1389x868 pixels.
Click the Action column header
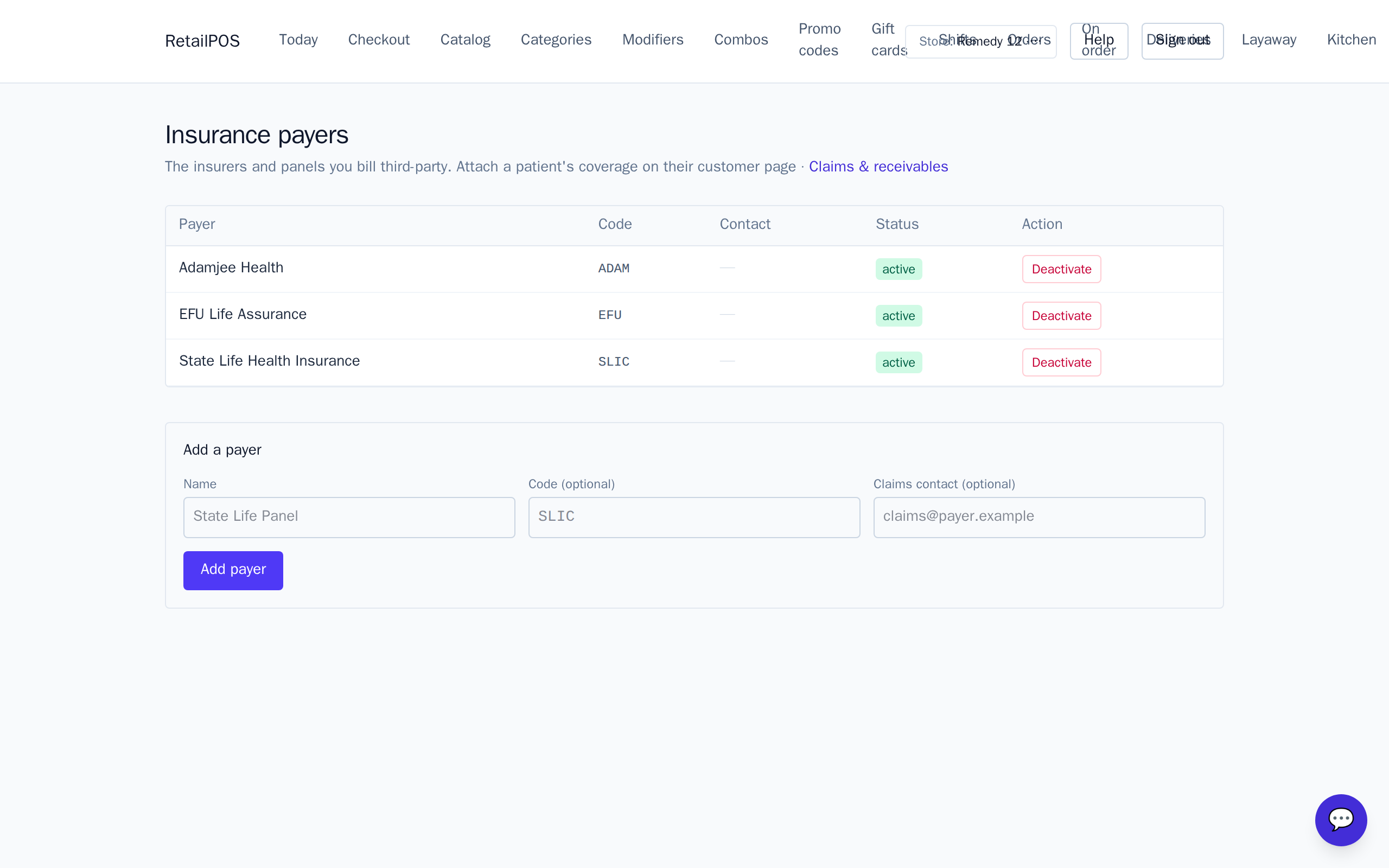coord(1042,225)
